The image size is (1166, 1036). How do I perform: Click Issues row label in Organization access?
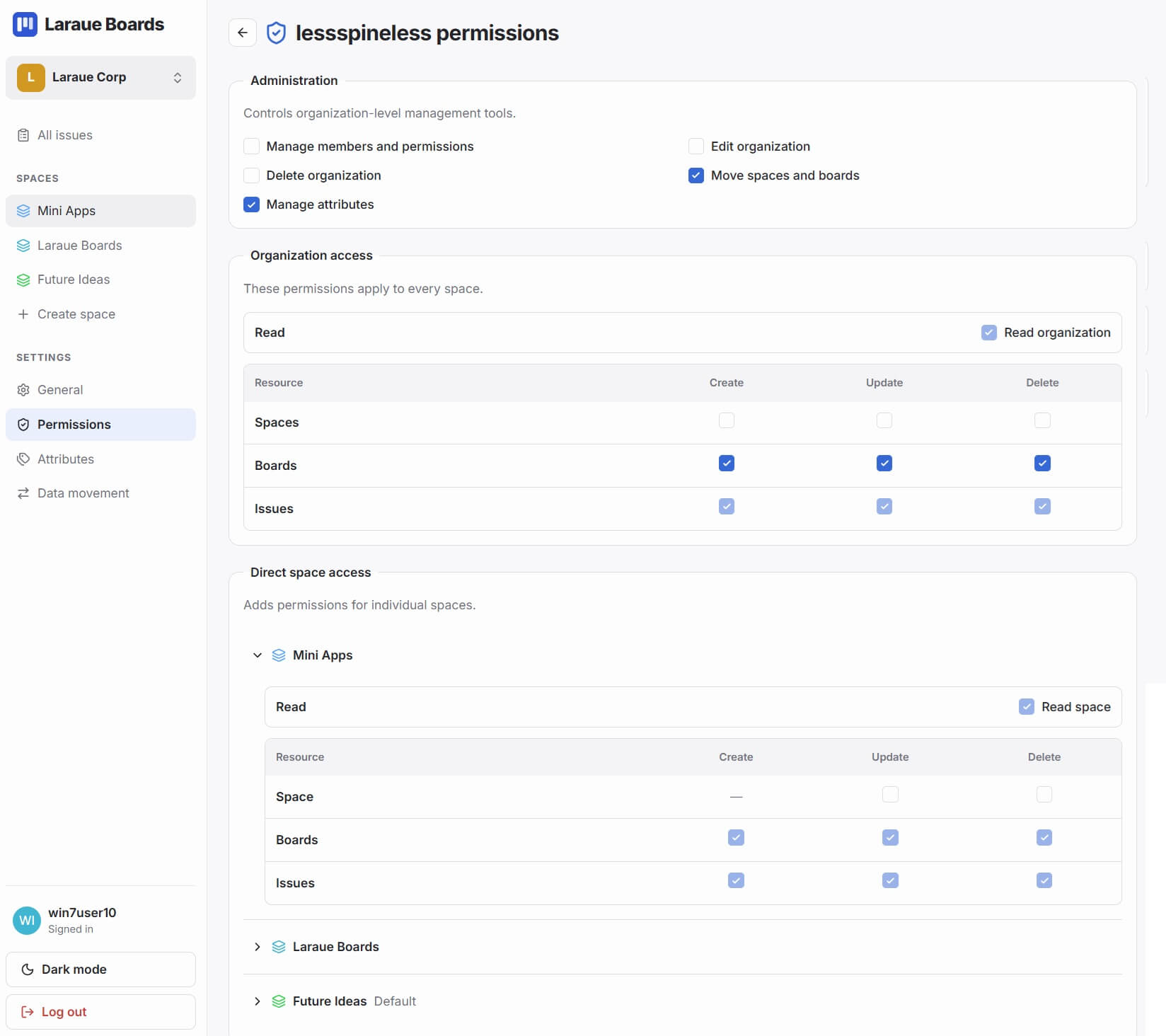(x=274, y=509)
